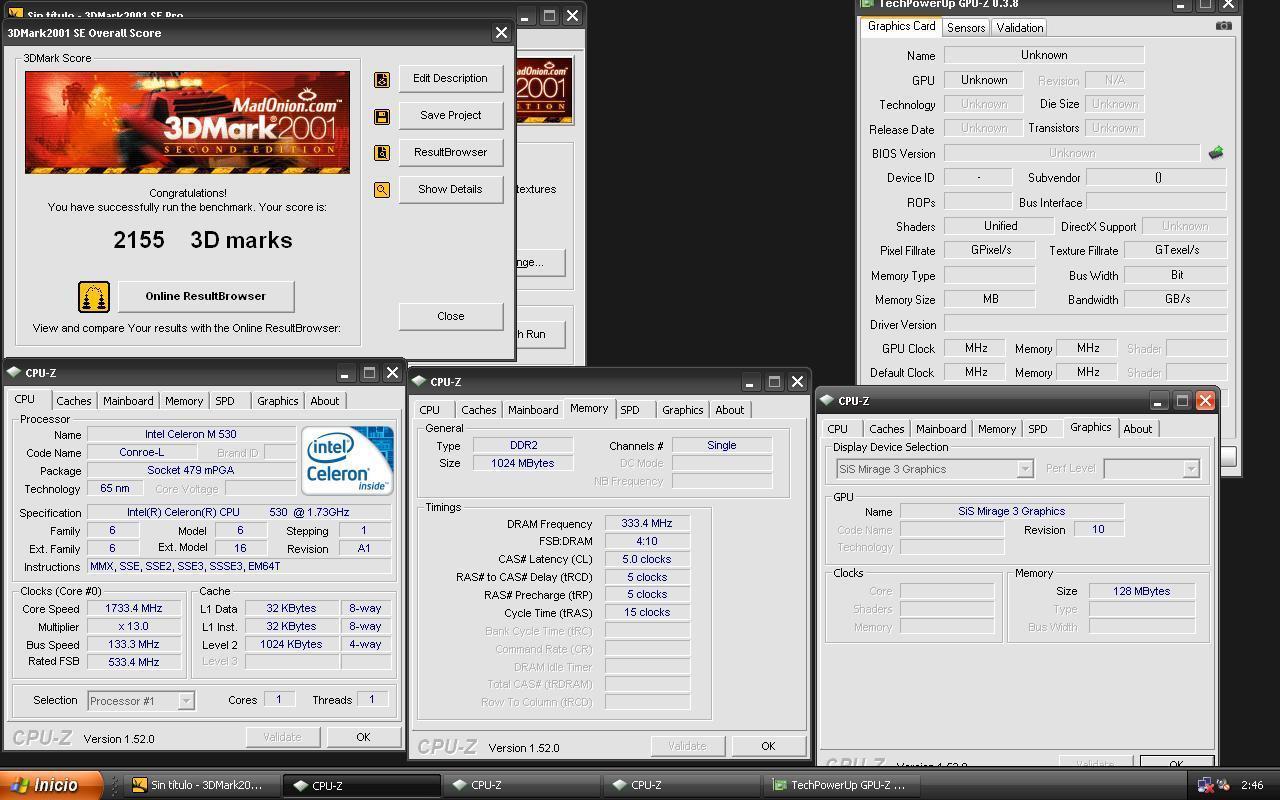Click the Save Project button

click(x=450, y=115)
